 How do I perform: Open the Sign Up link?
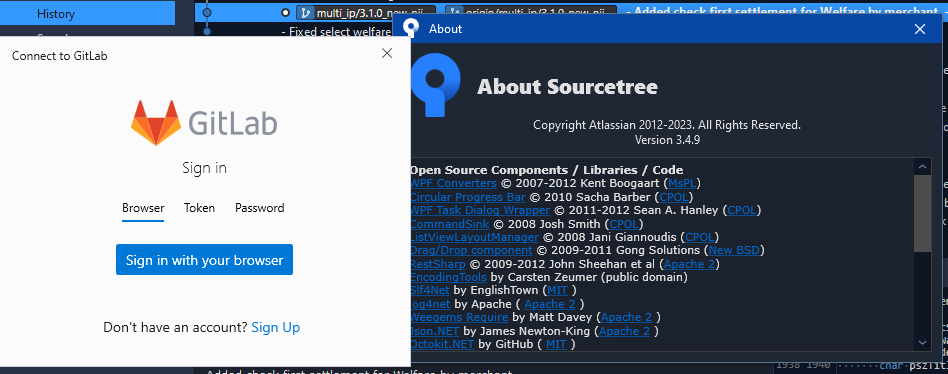point(276,327)
